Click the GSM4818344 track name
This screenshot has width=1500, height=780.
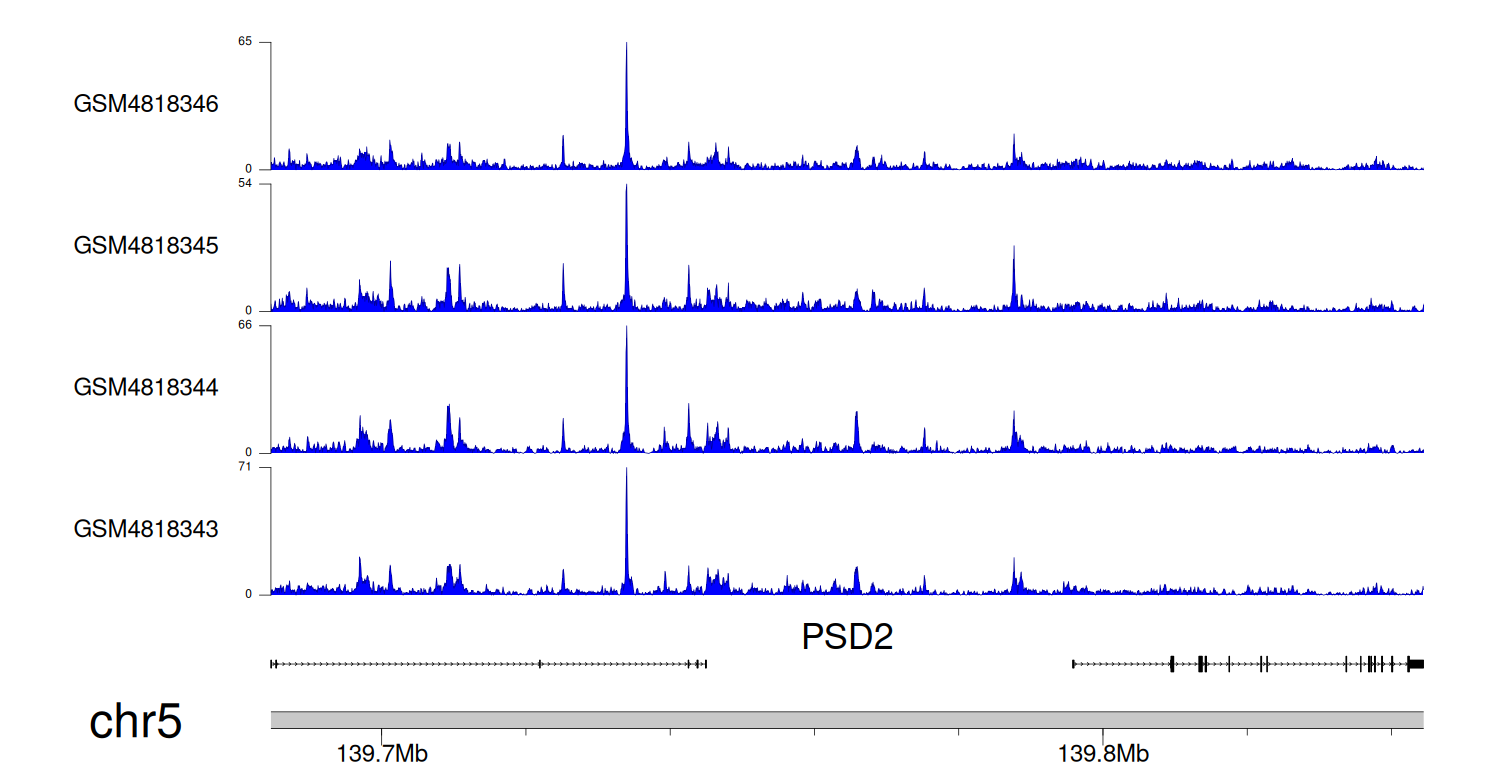pos(146,386)
